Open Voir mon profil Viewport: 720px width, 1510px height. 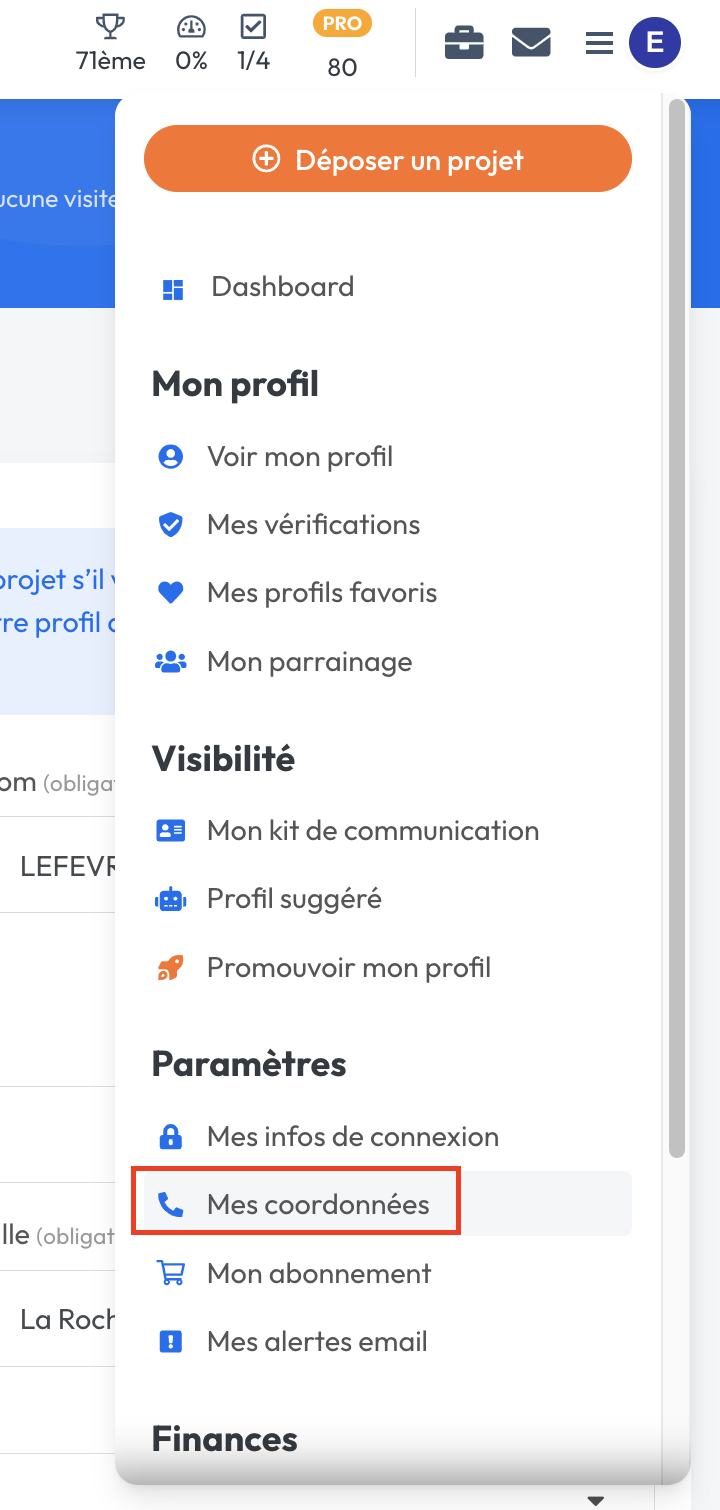pyautogui.click(x=299, y=457)
